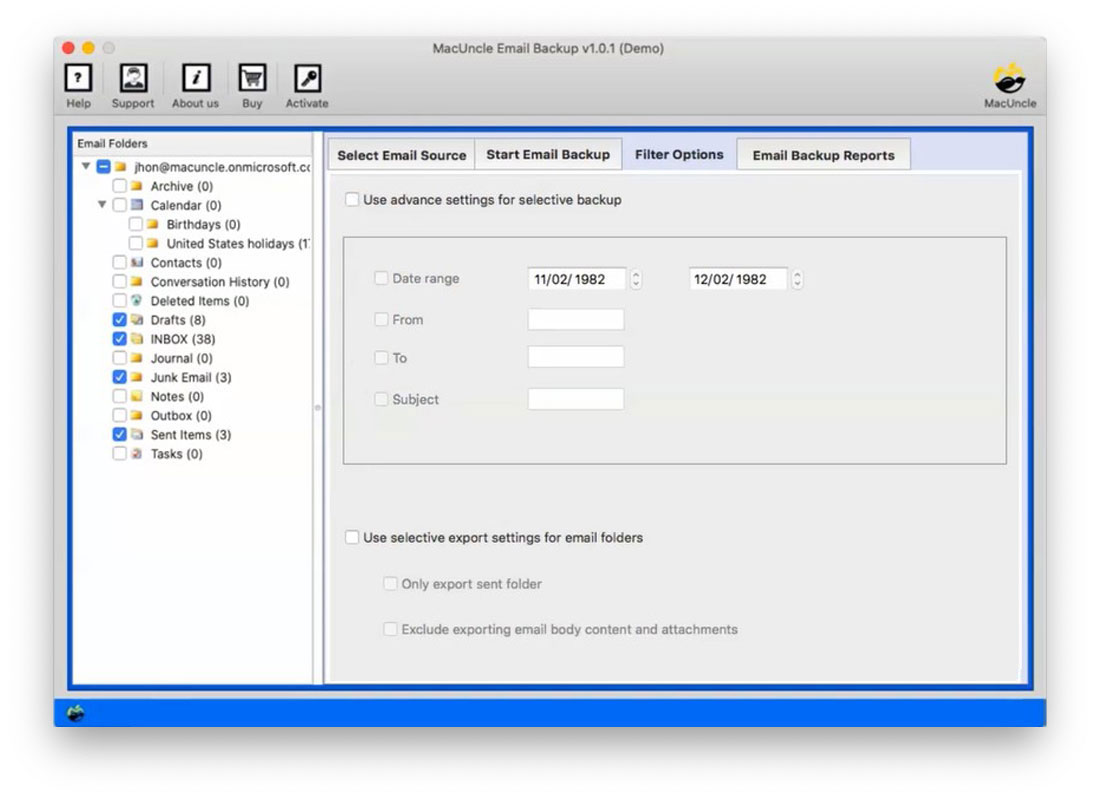The width and height of the screenshot is (1096, 799).
Task: Click the Drafts folder icon
Action: click(x=138, y=320)
